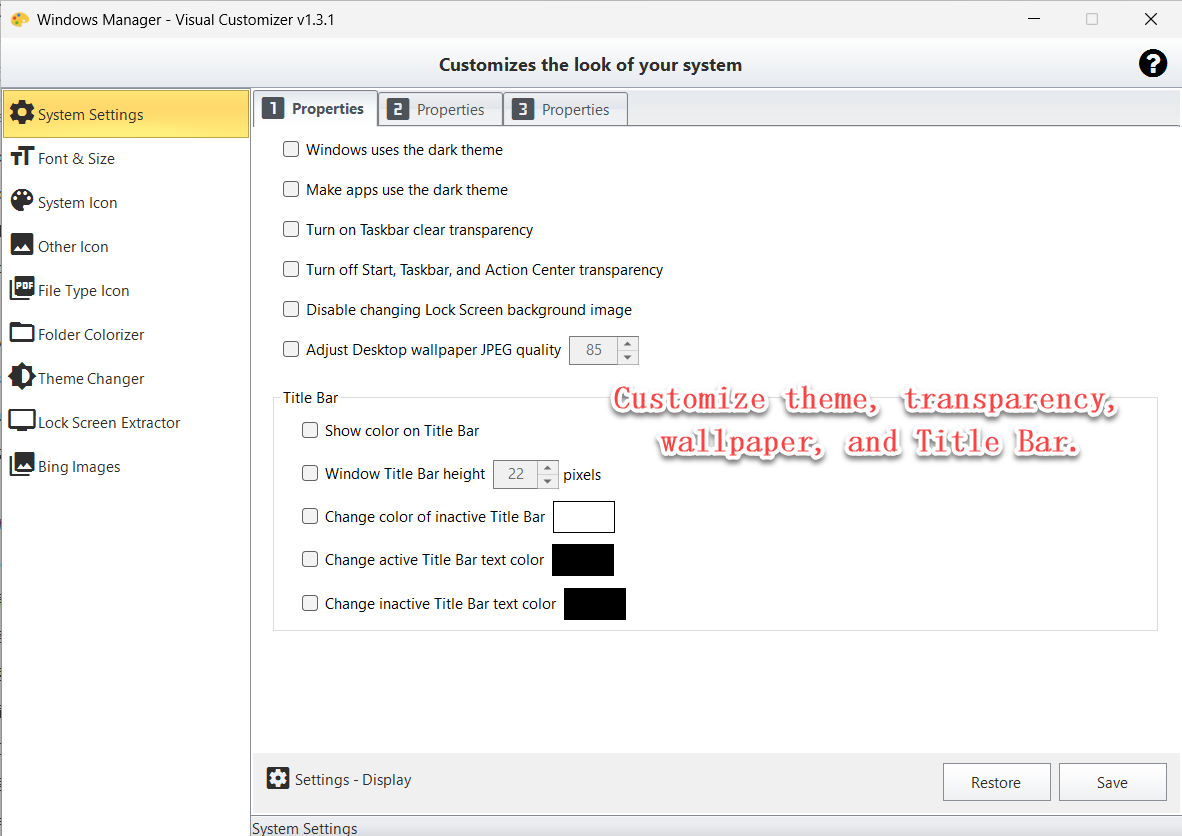Click the Lock Screen Extractor monitor icon
The height and width of the screenshot is (836, 1182).
coord(22,421)
